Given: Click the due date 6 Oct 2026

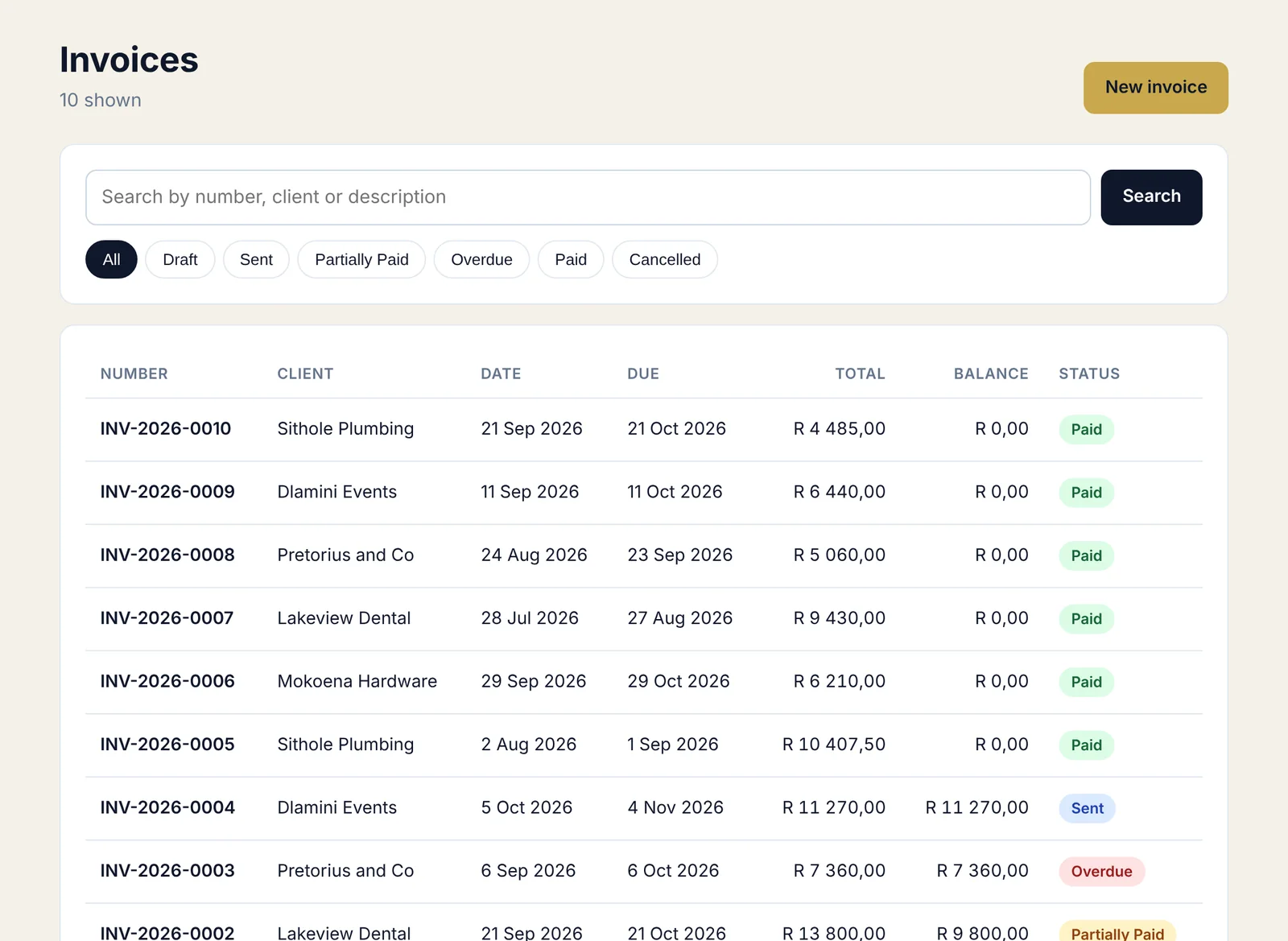Looking at the screenshot, I should 673,871.
